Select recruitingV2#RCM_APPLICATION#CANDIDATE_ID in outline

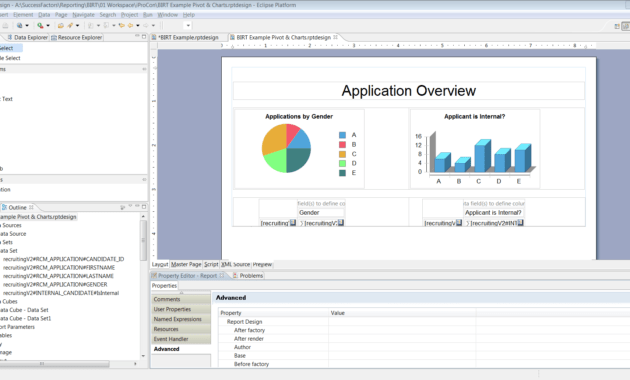pos(63,259)
